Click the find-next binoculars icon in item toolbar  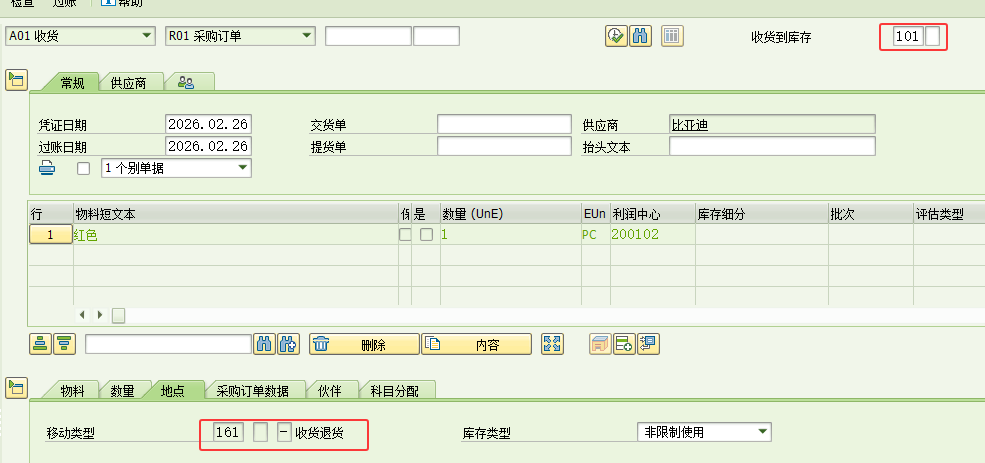click(289, 344)
